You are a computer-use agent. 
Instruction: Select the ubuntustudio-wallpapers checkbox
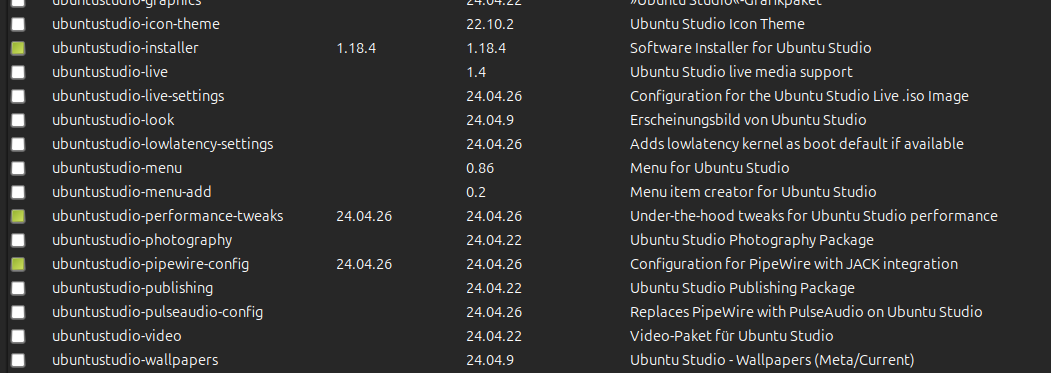pyautogui.click(x=18, y=360)
